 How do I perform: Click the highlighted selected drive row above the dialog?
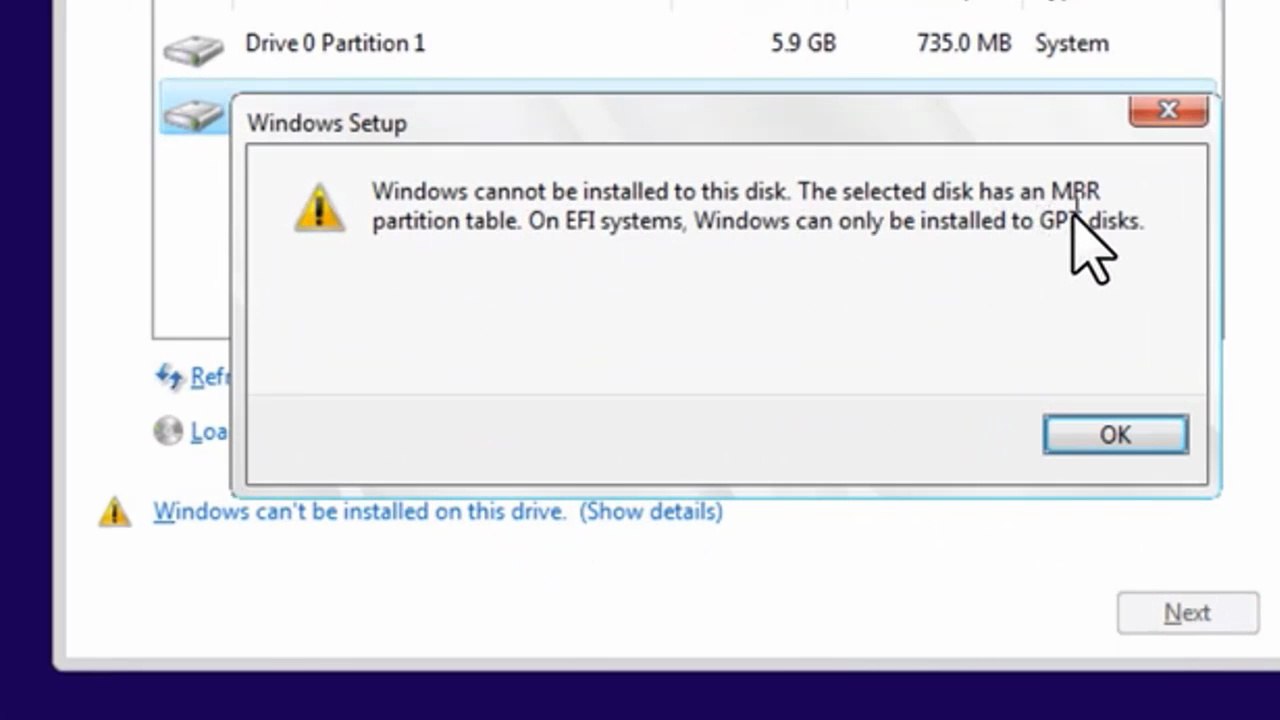tap(700, 87)
